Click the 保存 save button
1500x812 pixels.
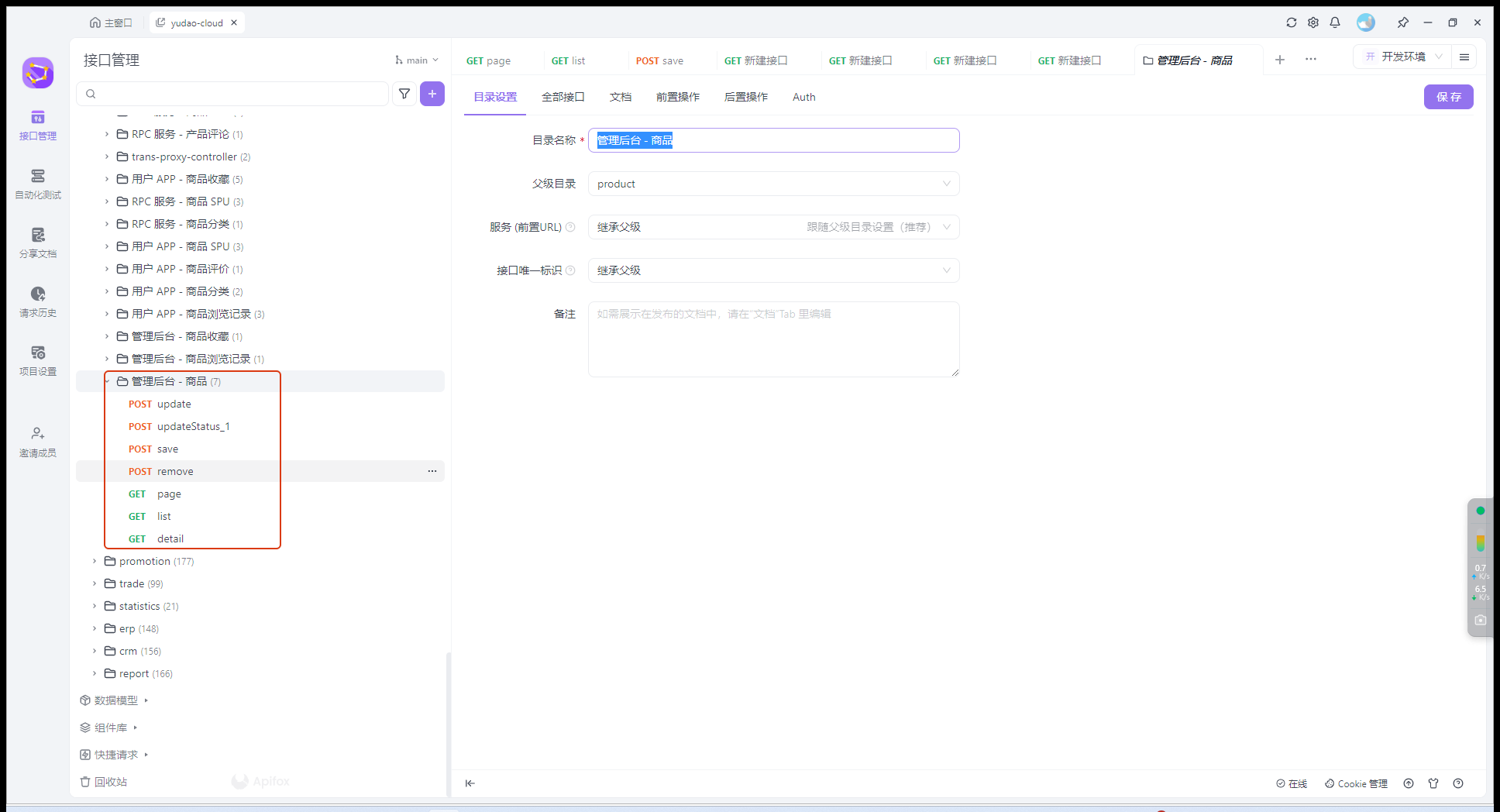click(1448, 97)
